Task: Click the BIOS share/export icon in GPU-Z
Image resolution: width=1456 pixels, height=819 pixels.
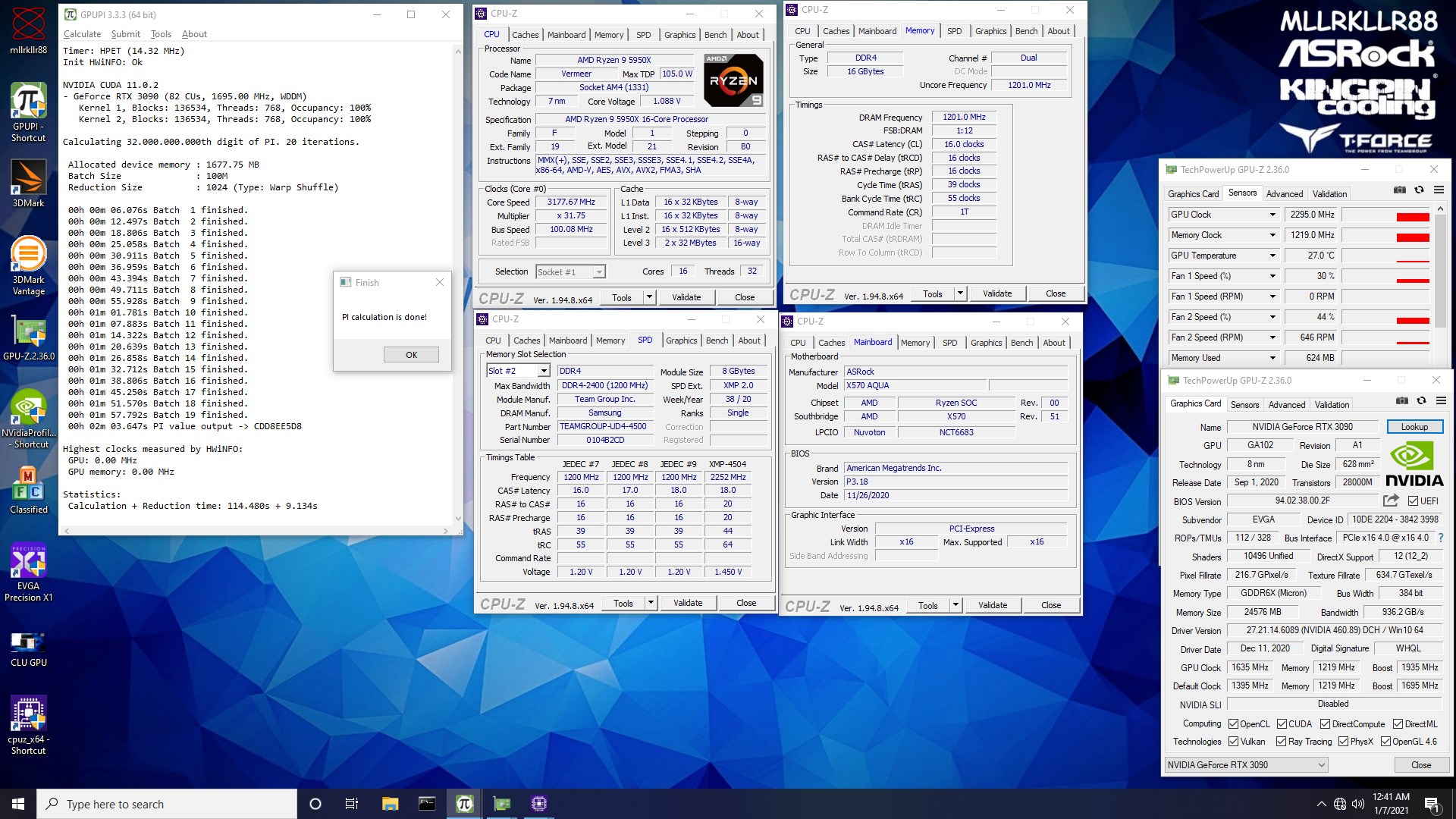Action: (x=1391, y=500)
